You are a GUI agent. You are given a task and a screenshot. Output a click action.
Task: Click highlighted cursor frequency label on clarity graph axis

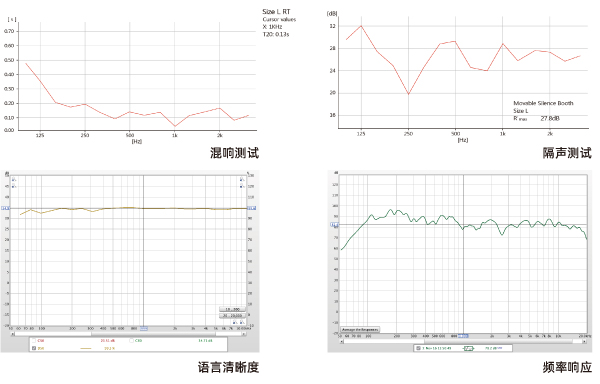pyautogui.click(x=143, y=329)
